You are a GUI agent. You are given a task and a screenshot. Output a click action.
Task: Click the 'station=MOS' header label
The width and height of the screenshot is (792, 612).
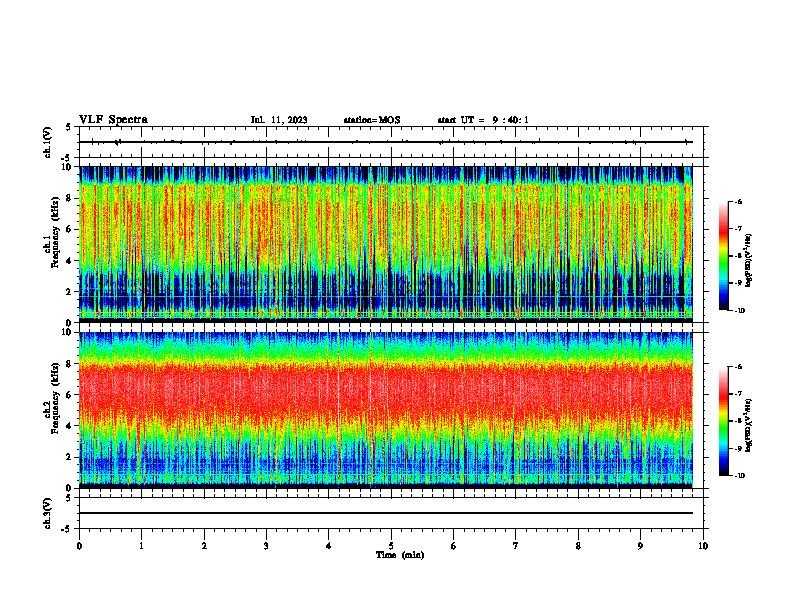372,120
